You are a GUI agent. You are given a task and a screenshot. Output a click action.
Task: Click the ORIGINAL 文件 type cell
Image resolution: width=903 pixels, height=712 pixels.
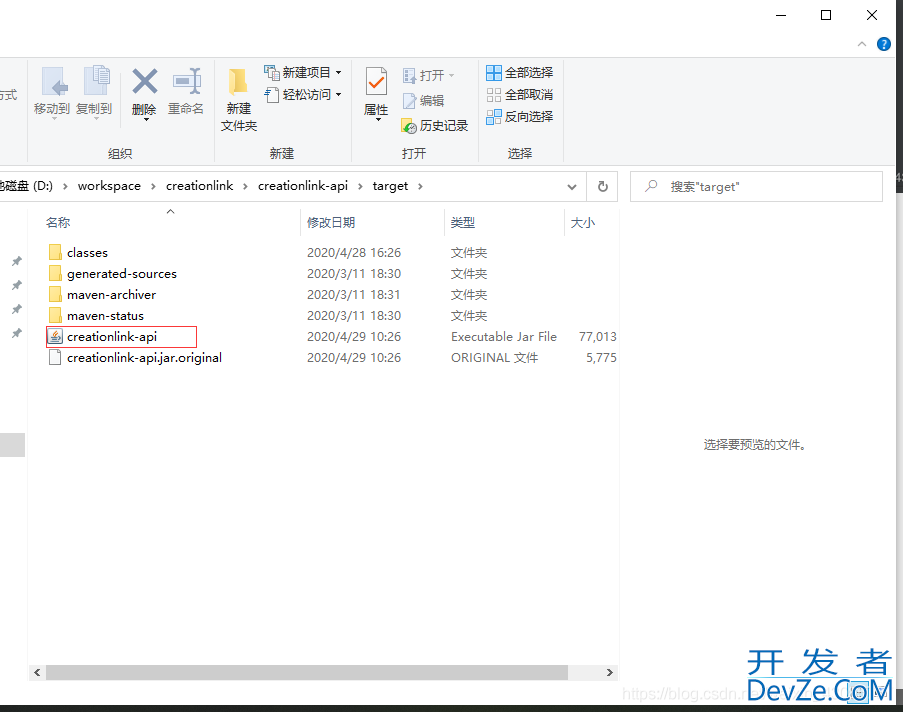(494, 358)
